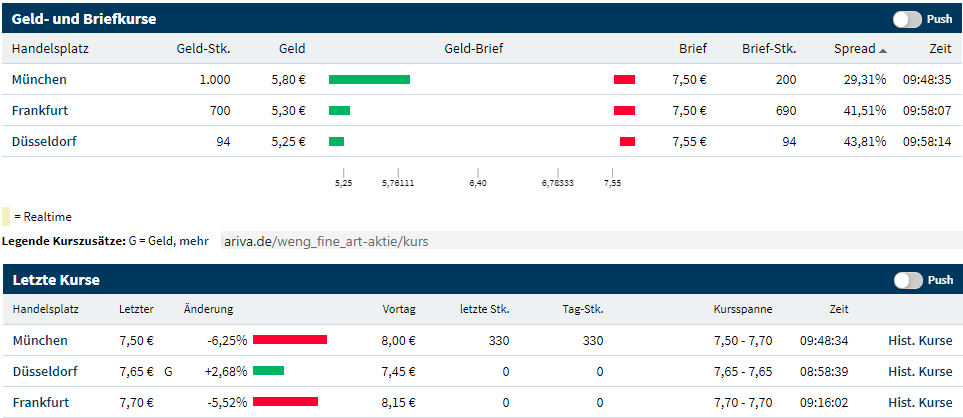This screenshot has height=418, width=963.
Task: Toggle Push switch in Letzte Kurse
Action: [x=908, y=281]
